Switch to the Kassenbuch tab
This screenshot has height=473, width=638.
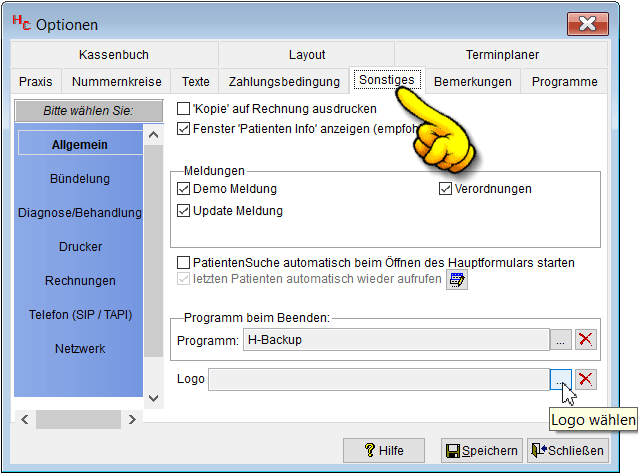tap(112, 55)
